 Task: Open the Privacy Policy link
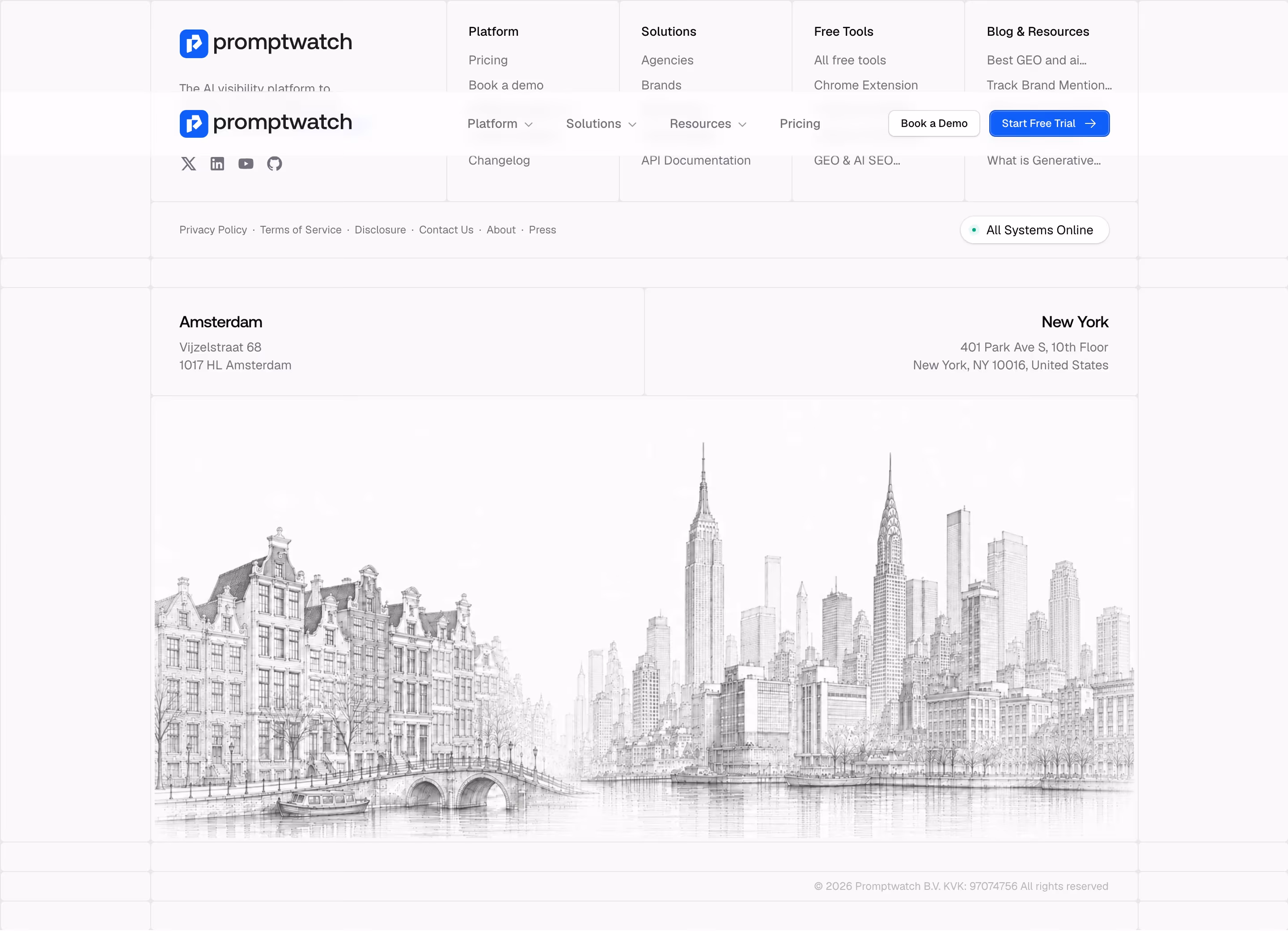tap(213, 230)
